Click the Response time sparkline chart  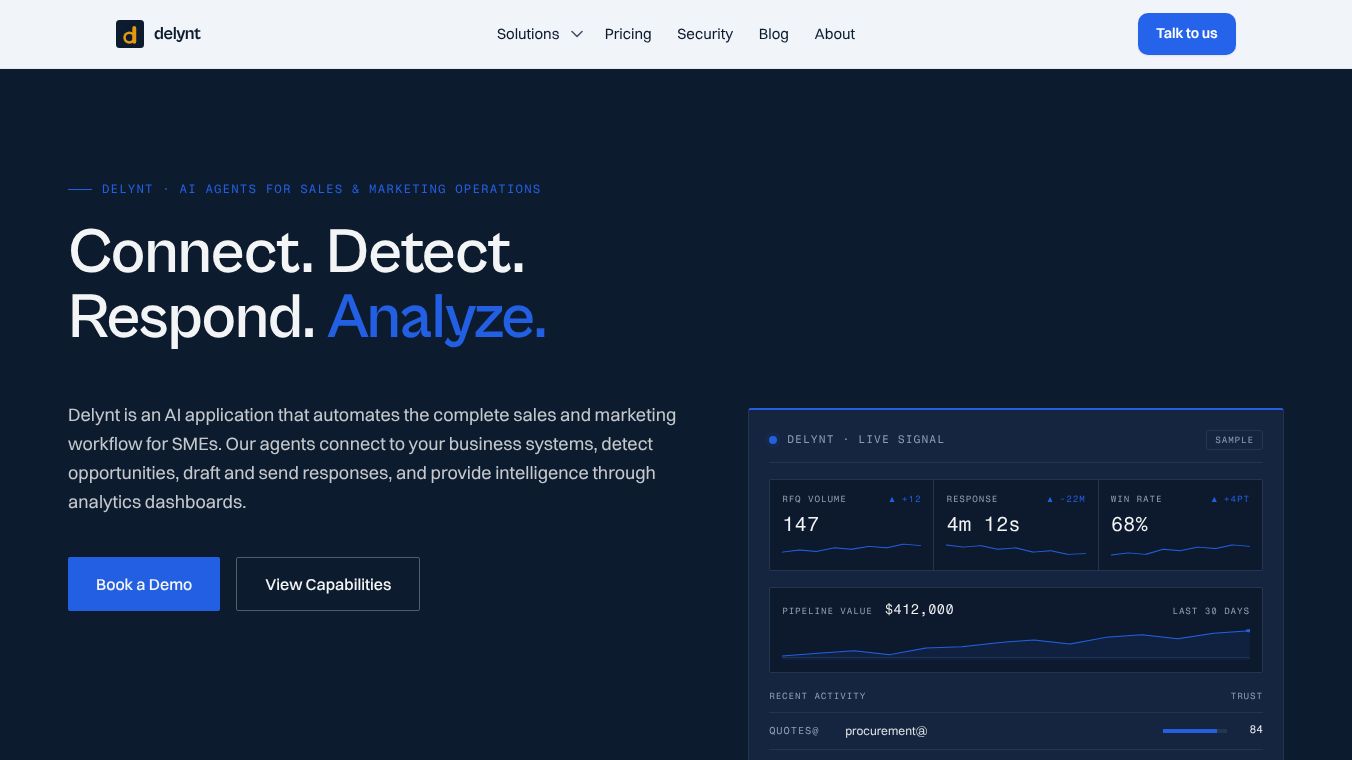1016,549
